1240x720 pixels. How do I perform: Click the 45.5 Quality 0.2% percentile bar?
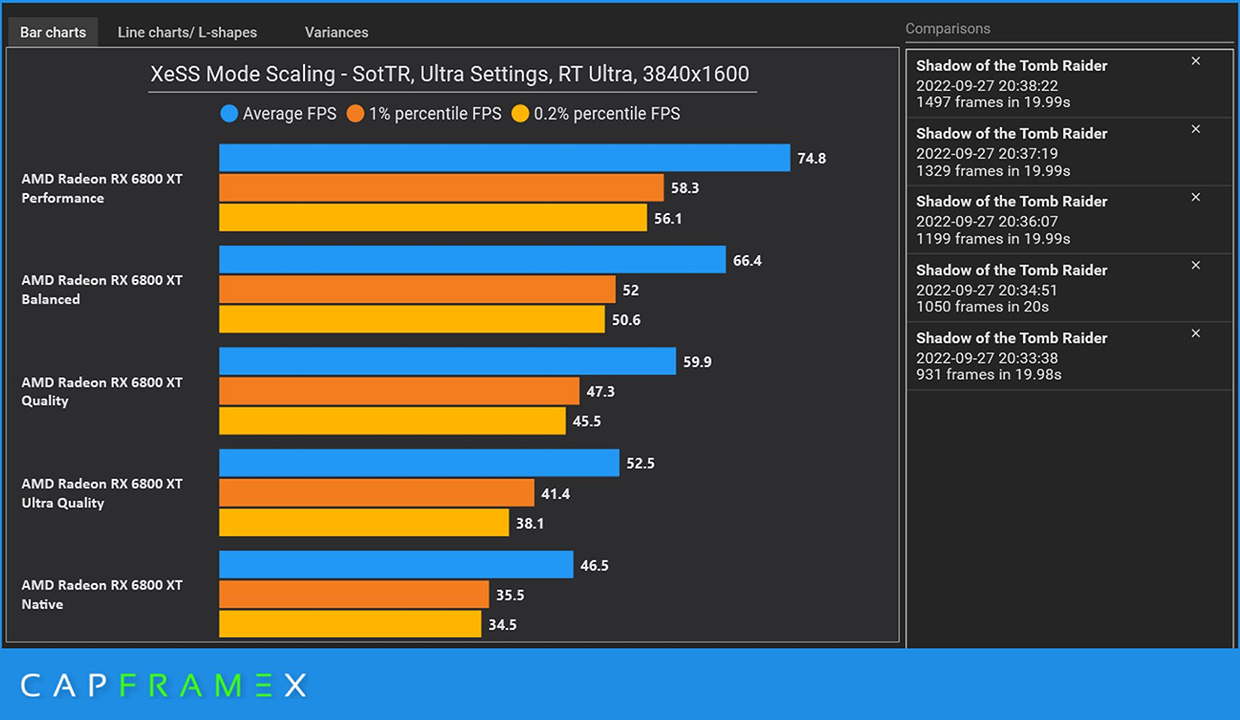point(393,421)
